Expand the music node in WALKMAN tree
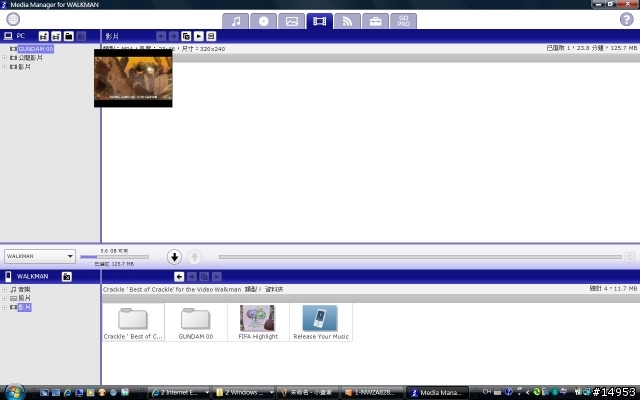640x400 pixels. tap(4, 289)
